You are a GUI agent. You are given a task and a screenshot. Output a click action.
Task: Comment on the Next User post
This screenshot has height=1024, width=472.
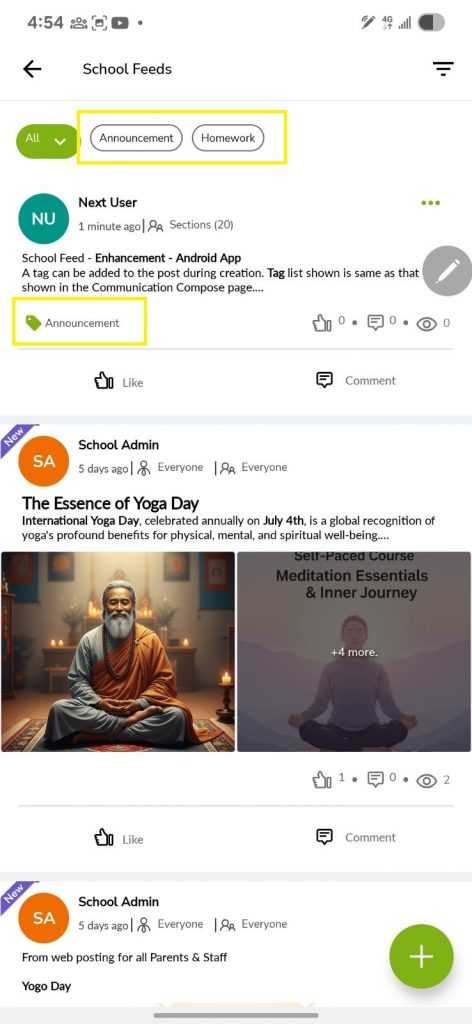point(356,380)
